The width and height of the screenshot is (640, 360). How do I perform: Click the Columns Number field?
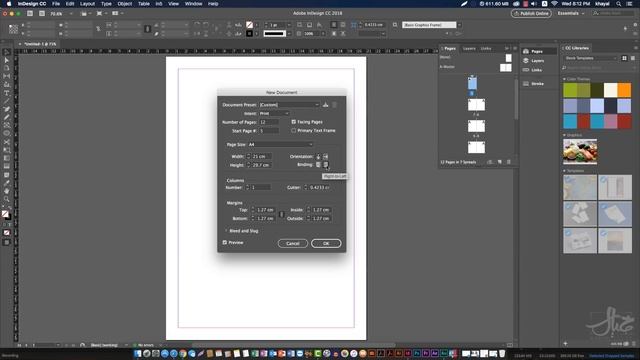click(260, 187)
